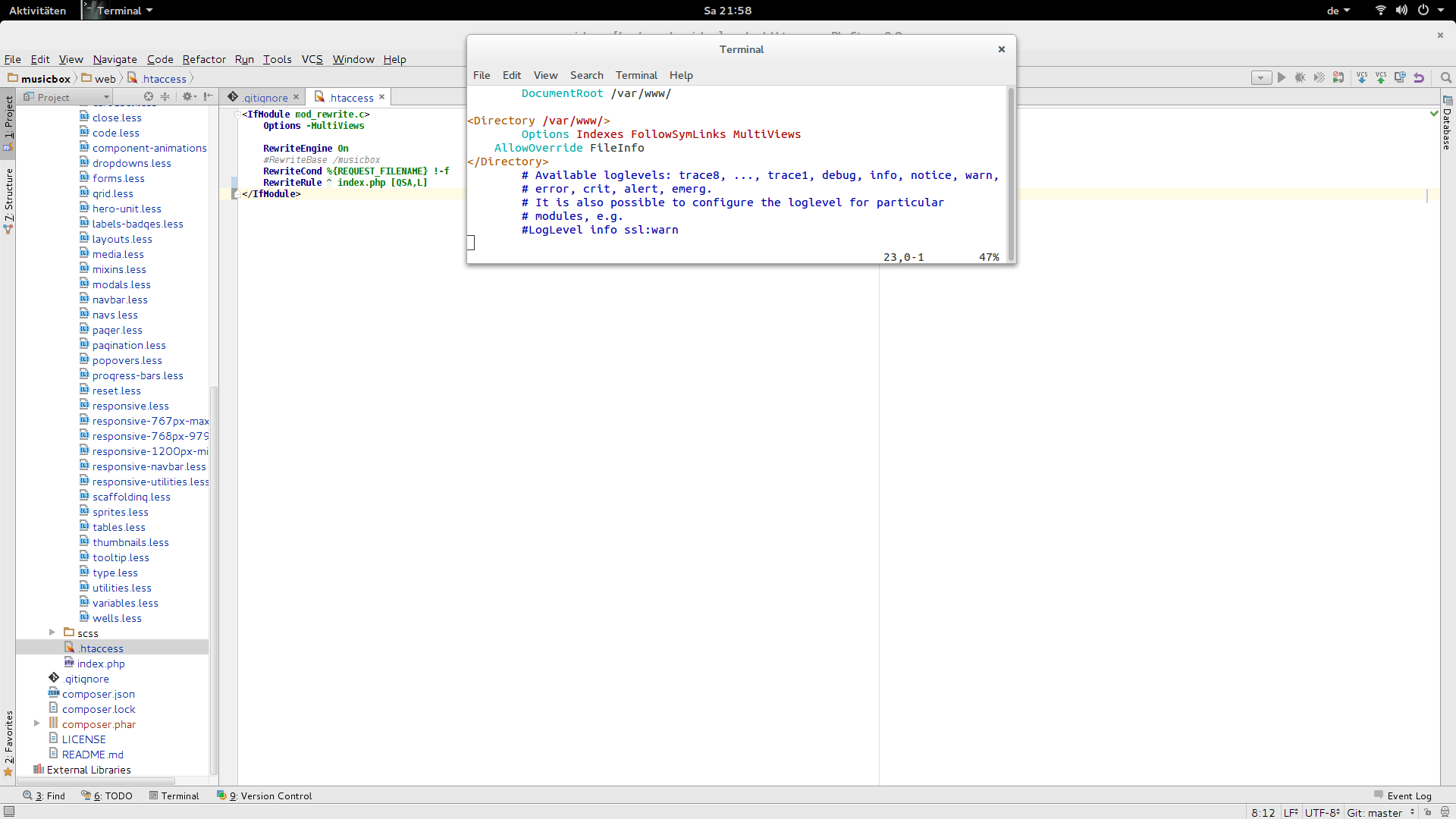Screen dimensions: 1456x819
Task: Click the scroll from source target icon
Action: point(149,96)
